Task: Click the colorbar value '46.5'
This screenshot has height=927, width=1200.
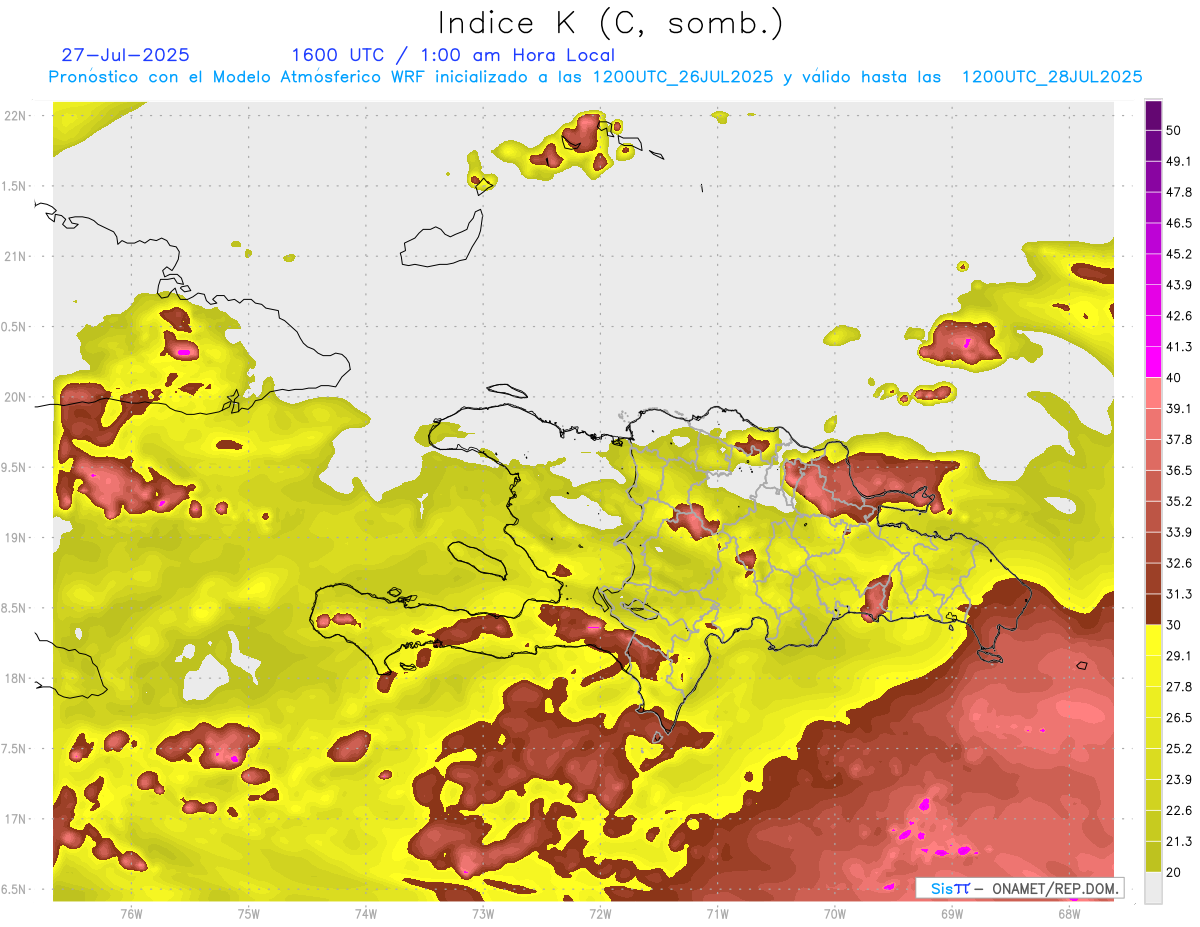Action: [x=1179, y=223]
